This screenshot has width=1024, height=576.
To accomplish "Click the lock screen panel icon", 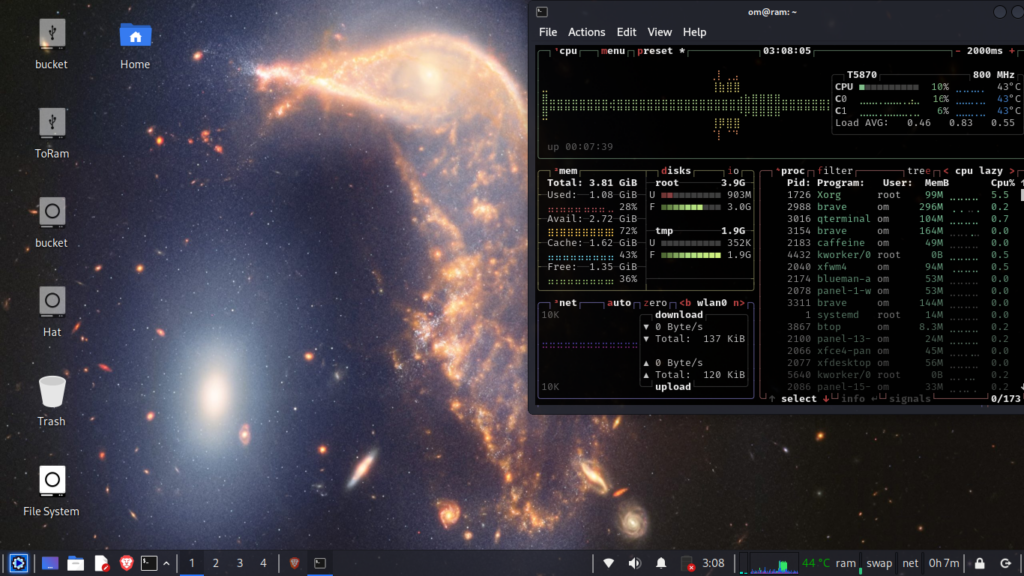I will tap(979, 563).
